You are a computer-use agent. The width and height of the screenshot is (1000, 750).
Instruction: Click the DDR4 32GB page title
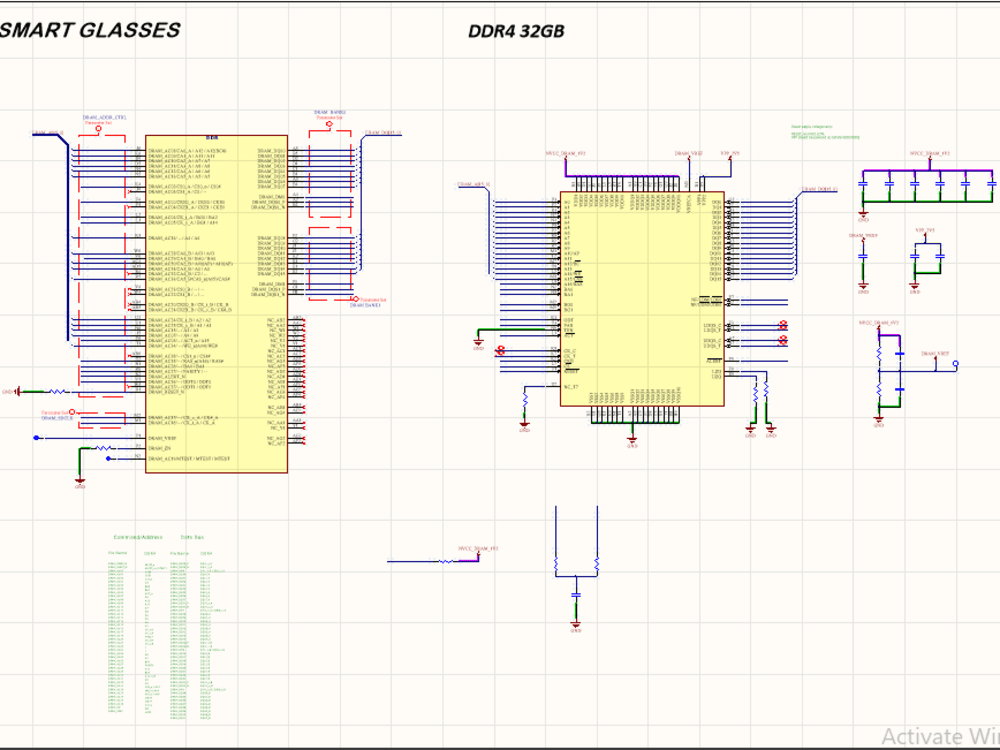515,31
